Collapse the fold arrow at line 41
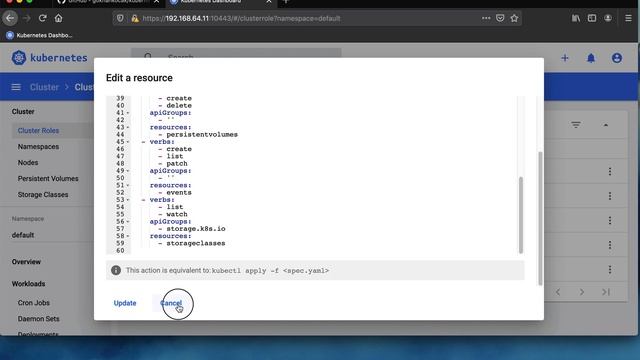Screen dimensions: 640x360 coord(128,113)
